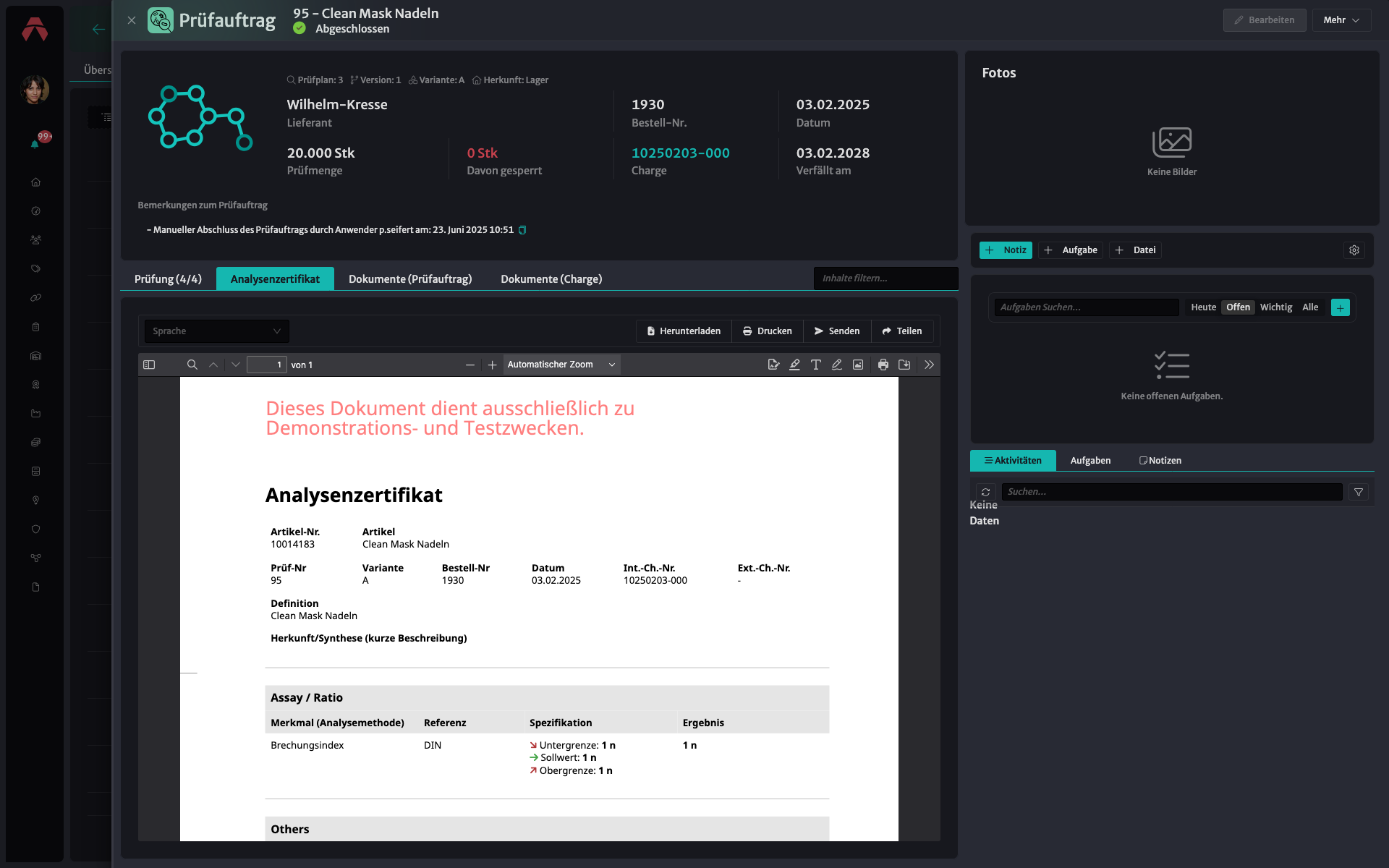
Task: Copy the remark with the copy icon
Action: (522, 230)
